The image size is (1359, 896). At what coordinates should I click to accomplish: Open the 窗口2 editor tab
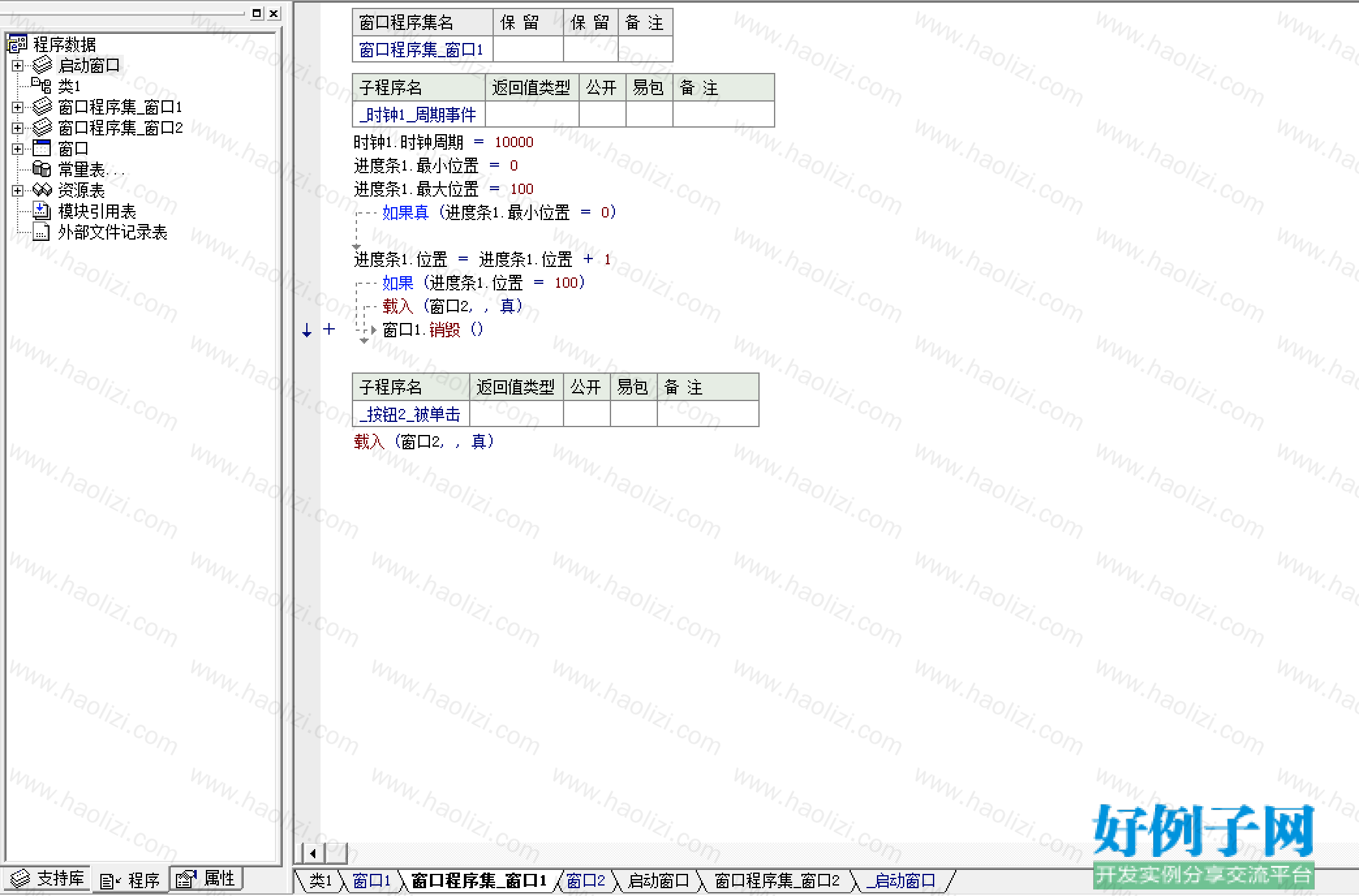click(586, 881)
